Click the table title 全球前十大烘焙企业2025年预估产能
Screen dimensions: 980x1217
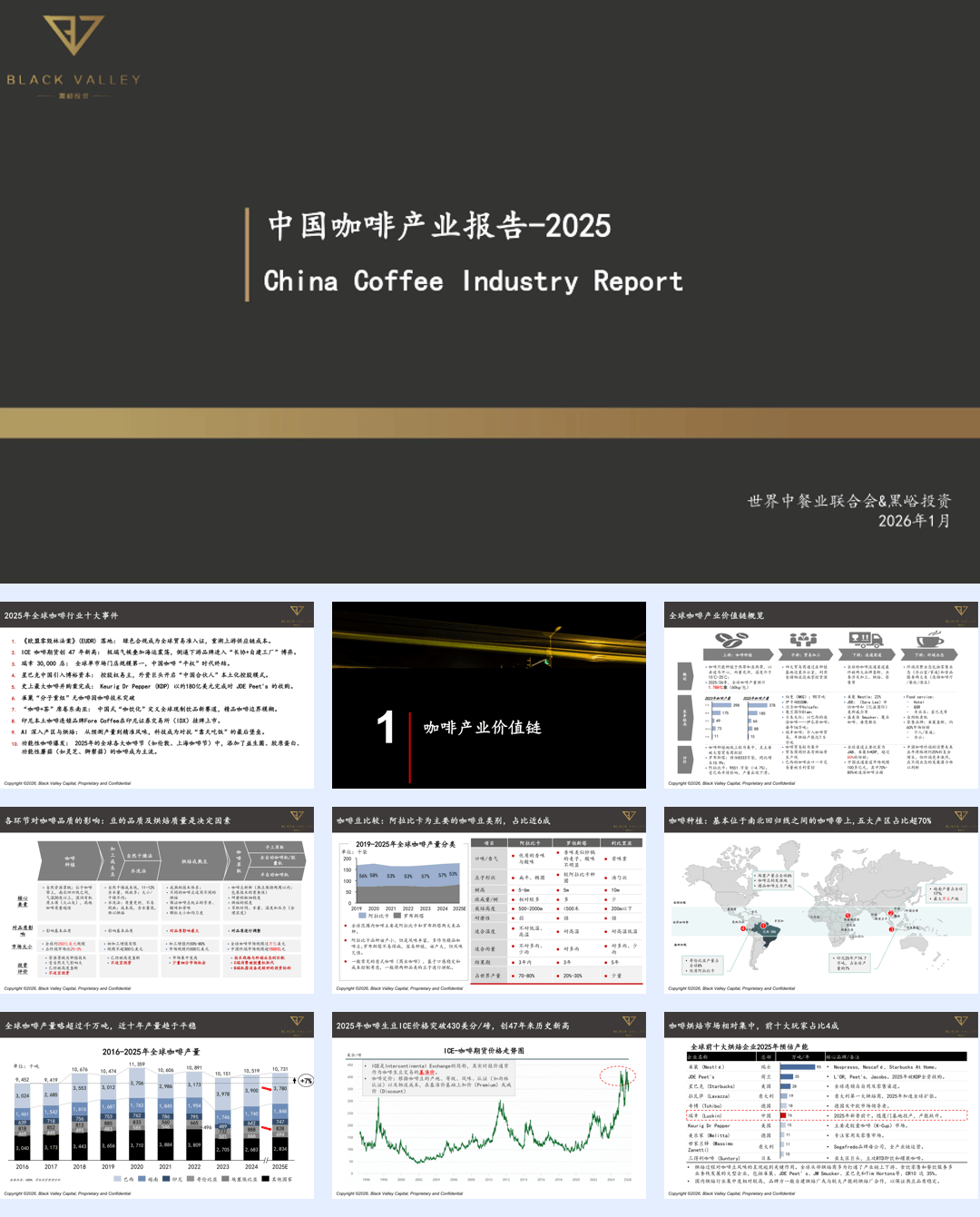coord(750,1046)
